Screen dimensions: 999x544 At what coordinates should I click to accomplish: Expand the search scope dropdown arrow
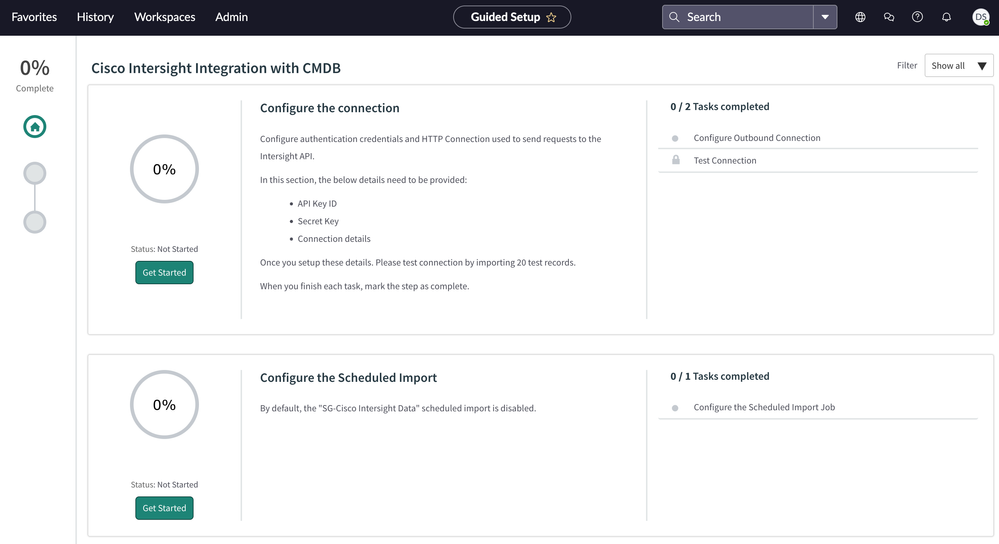coord(825,17)
